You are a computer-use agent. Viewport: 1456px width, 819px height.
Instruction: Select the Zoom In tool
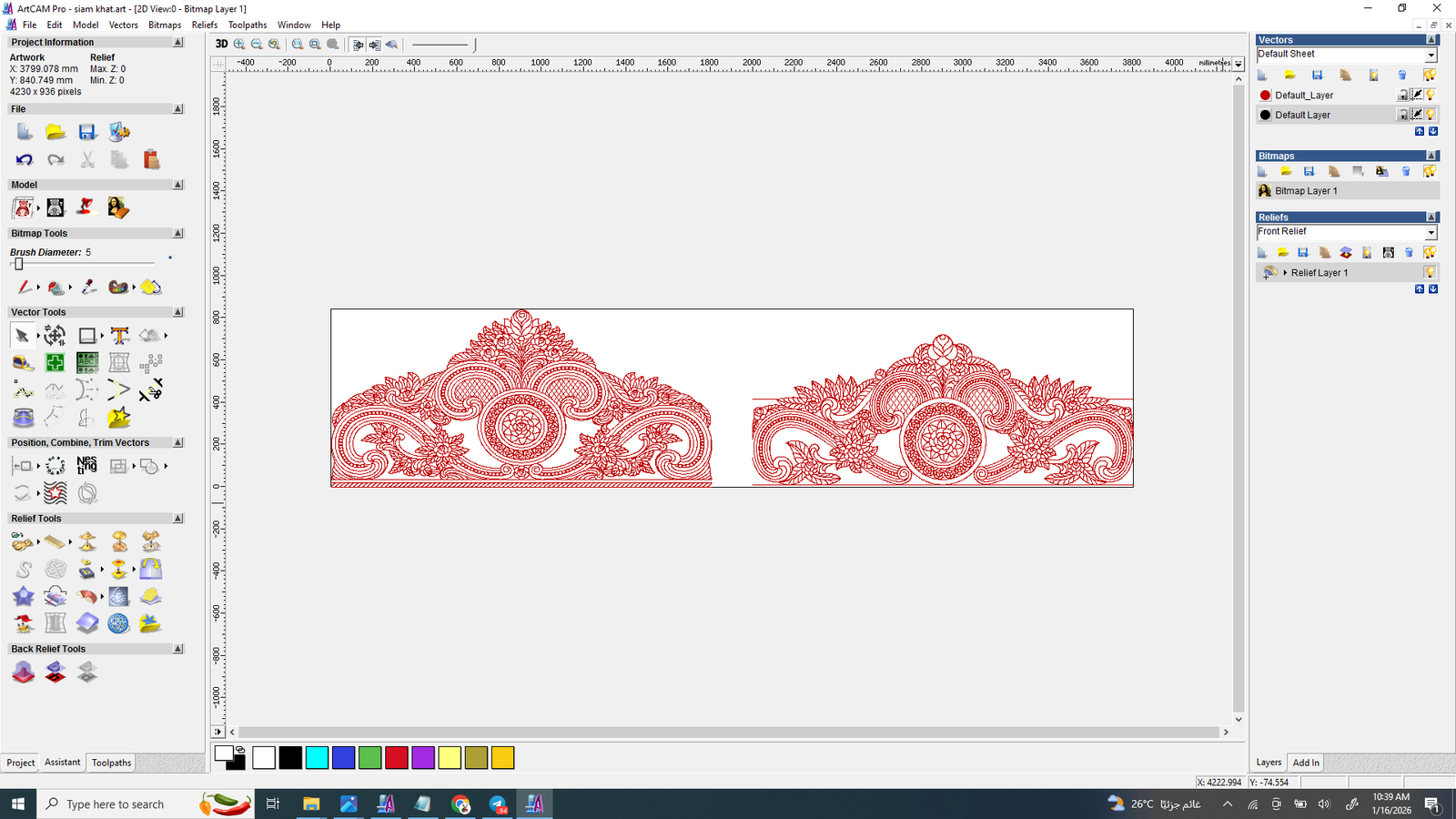239,44
